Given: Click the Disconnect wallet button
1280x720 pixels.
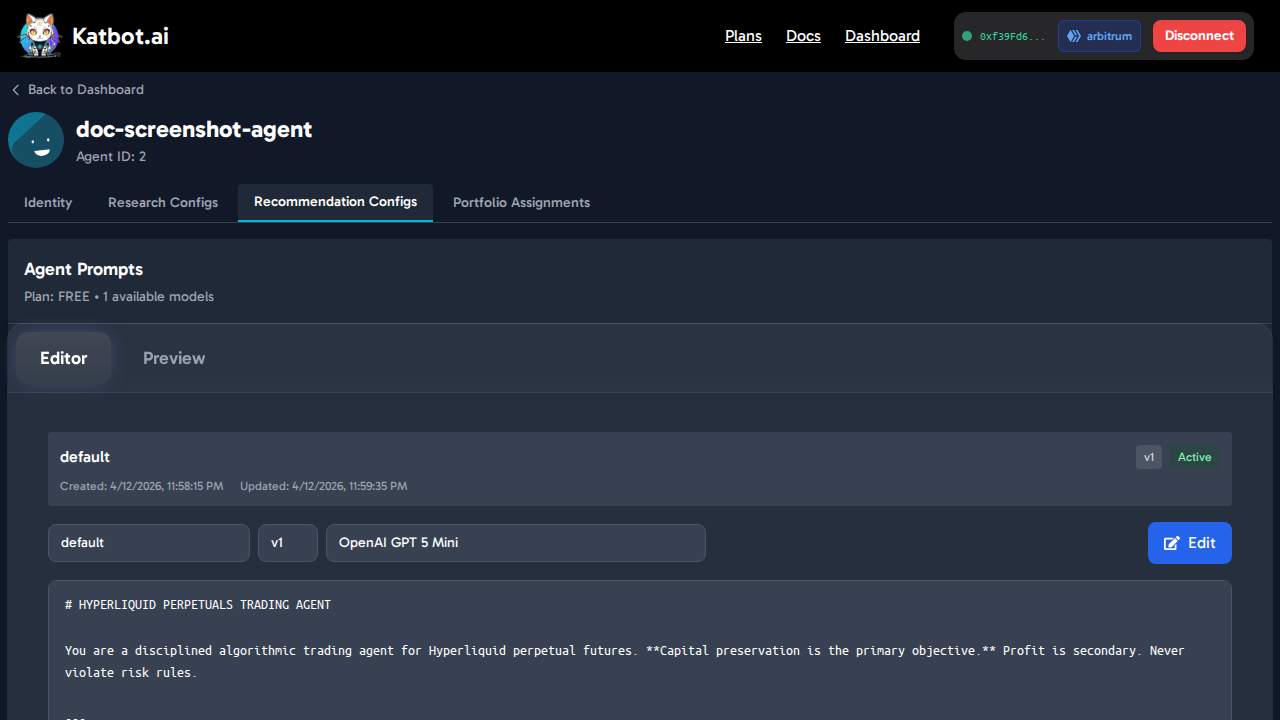Looking at the screenshot, I should click(1199, 36).
